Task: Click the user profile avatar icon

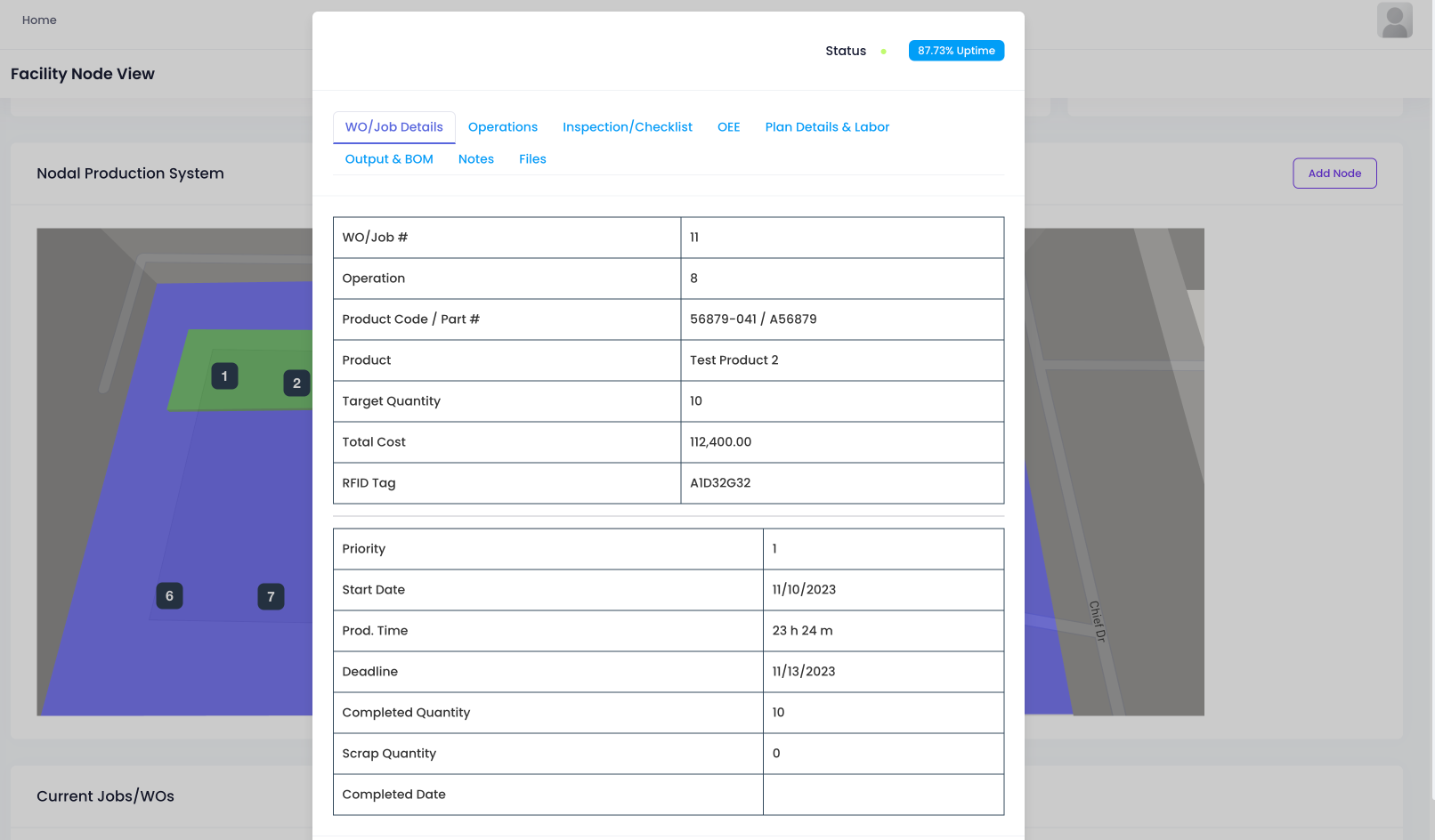Action: pos(1394,20)
